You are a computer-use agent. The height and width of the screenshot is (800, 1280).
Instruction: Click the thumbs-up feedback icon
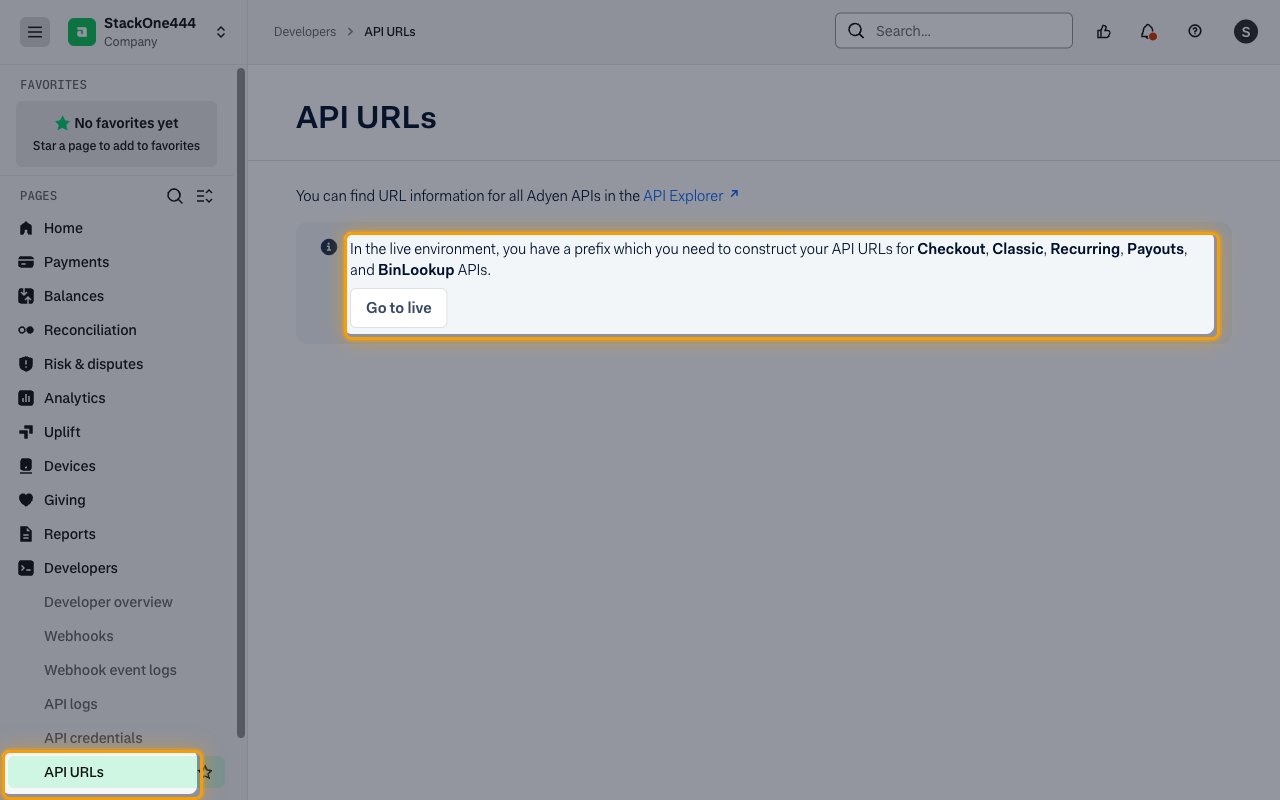point(1104,31)
